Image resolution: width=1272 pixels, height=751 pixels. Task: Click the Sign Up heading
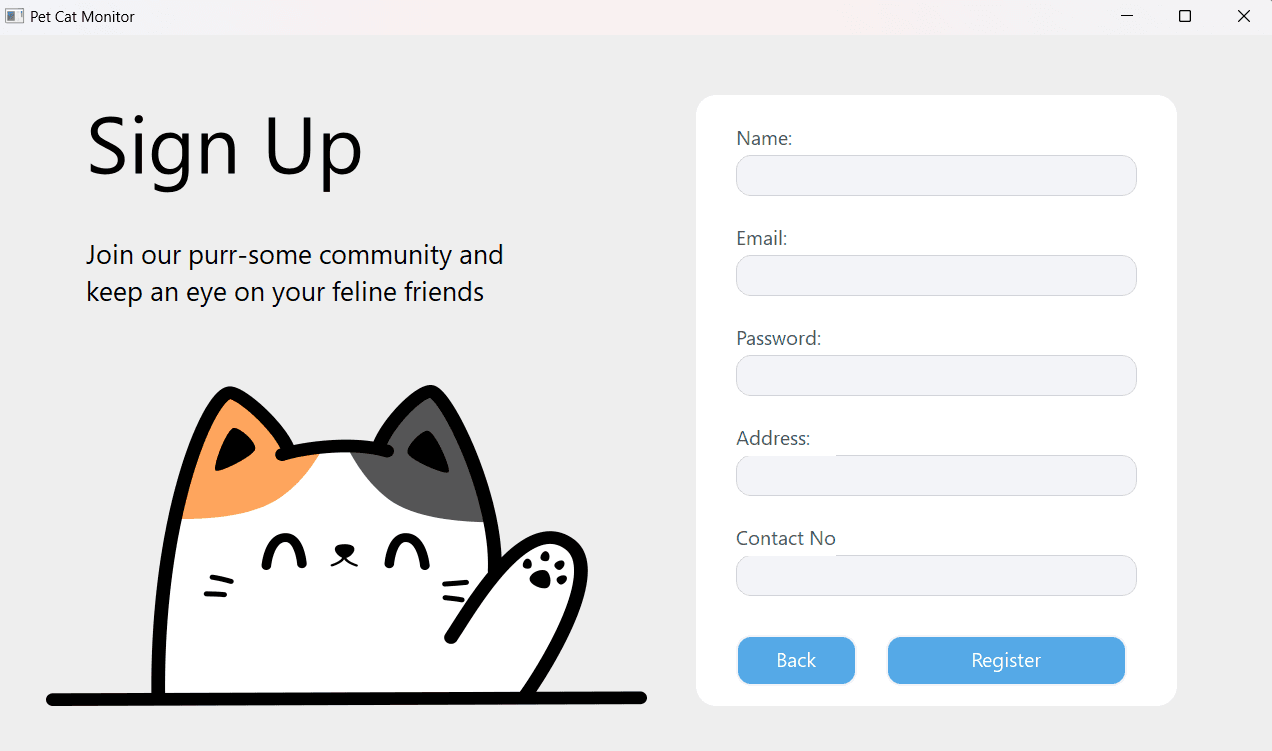point(225,148)
